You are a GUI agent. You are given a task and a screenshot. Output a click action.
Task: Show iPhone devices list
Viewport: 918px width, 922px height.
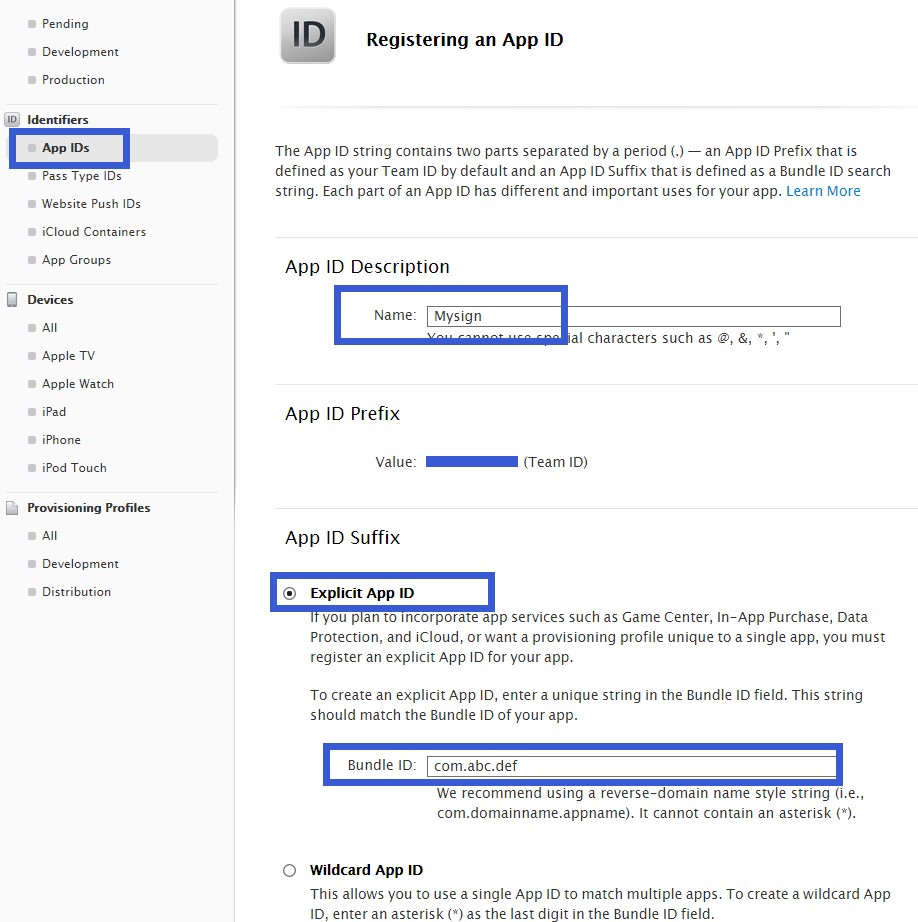click(61, 440)
